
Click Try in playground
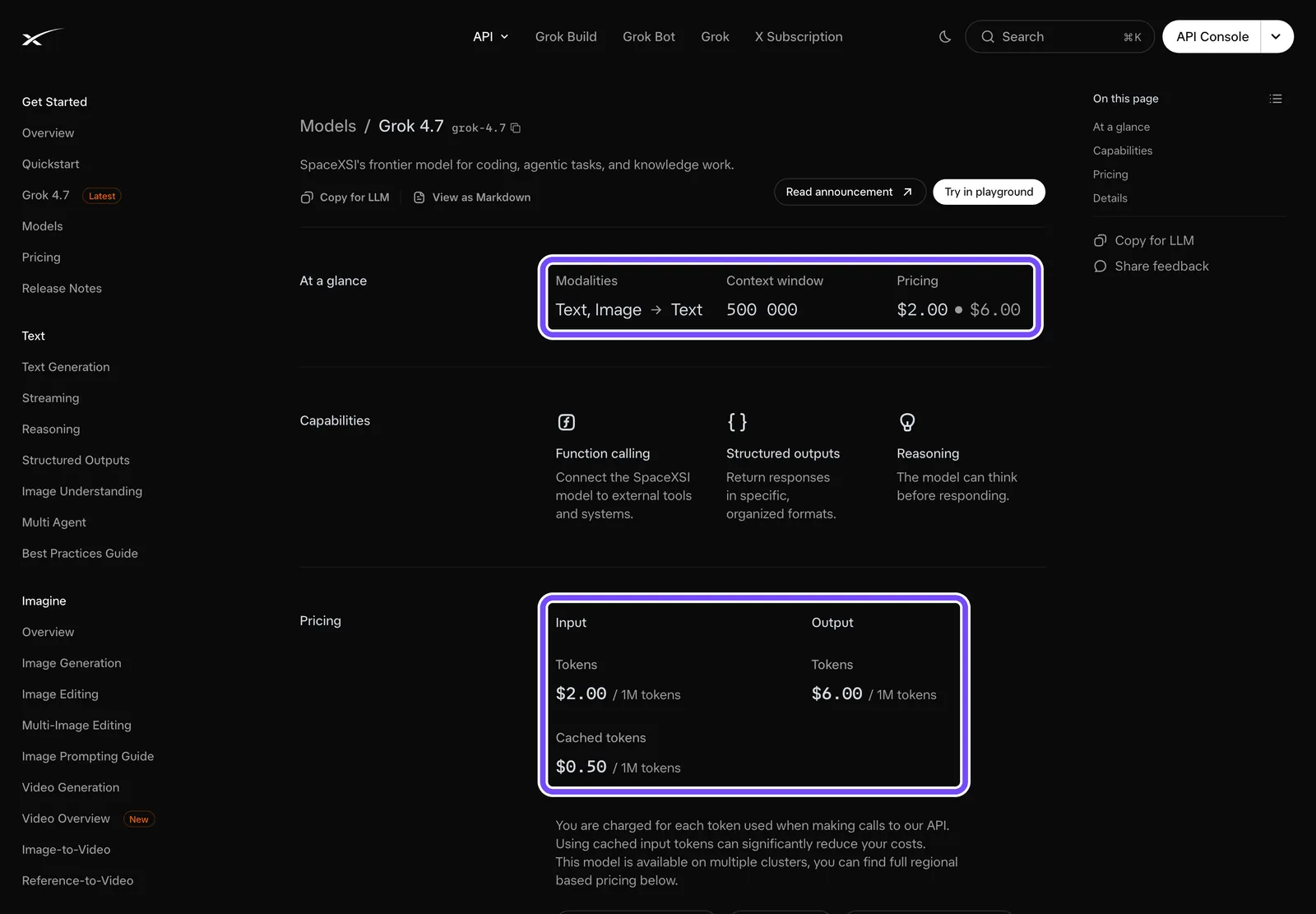coord(989,192)
